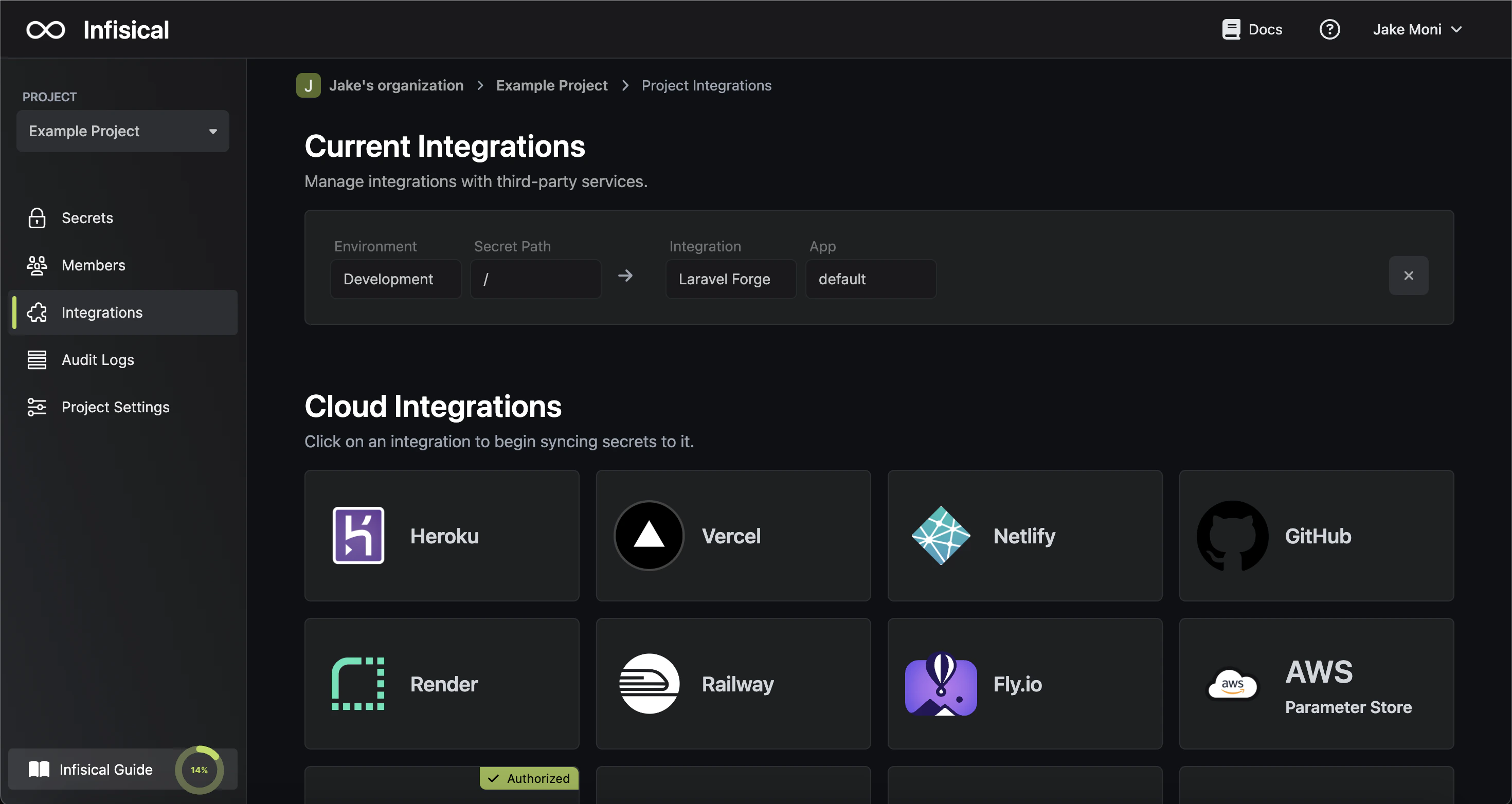Click the chevron after Jake's organization
The image size is (1512, 804).
480,85
